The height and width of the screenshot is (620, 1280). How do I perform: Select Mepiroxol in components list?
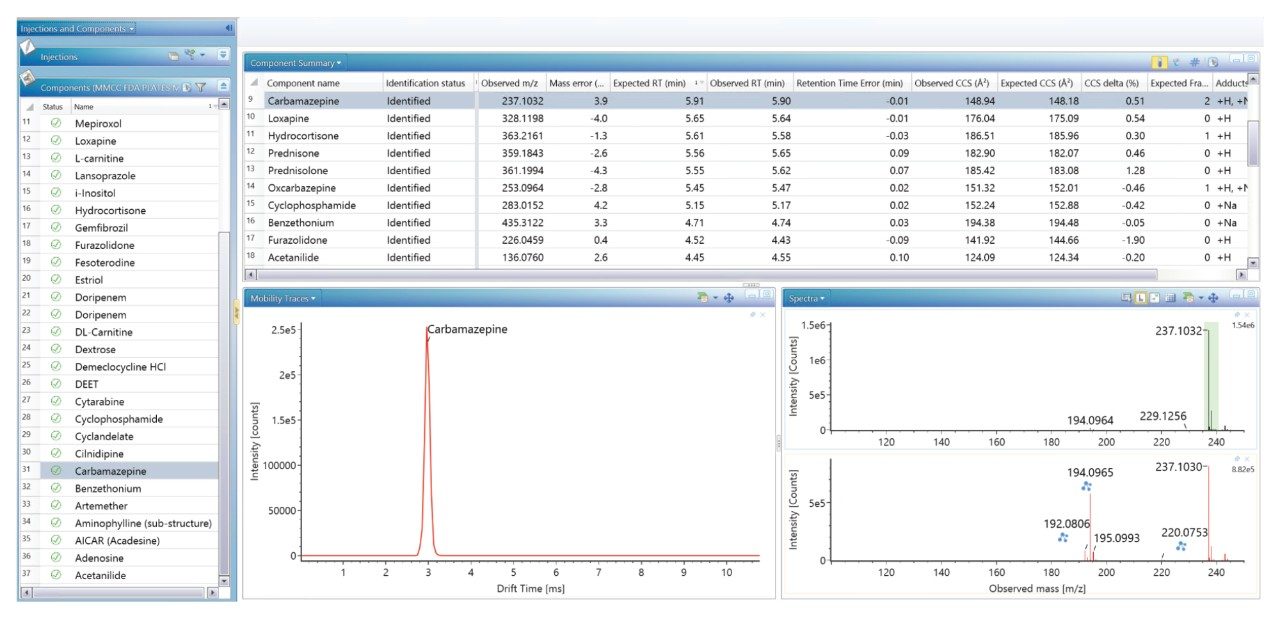point(118,123)
